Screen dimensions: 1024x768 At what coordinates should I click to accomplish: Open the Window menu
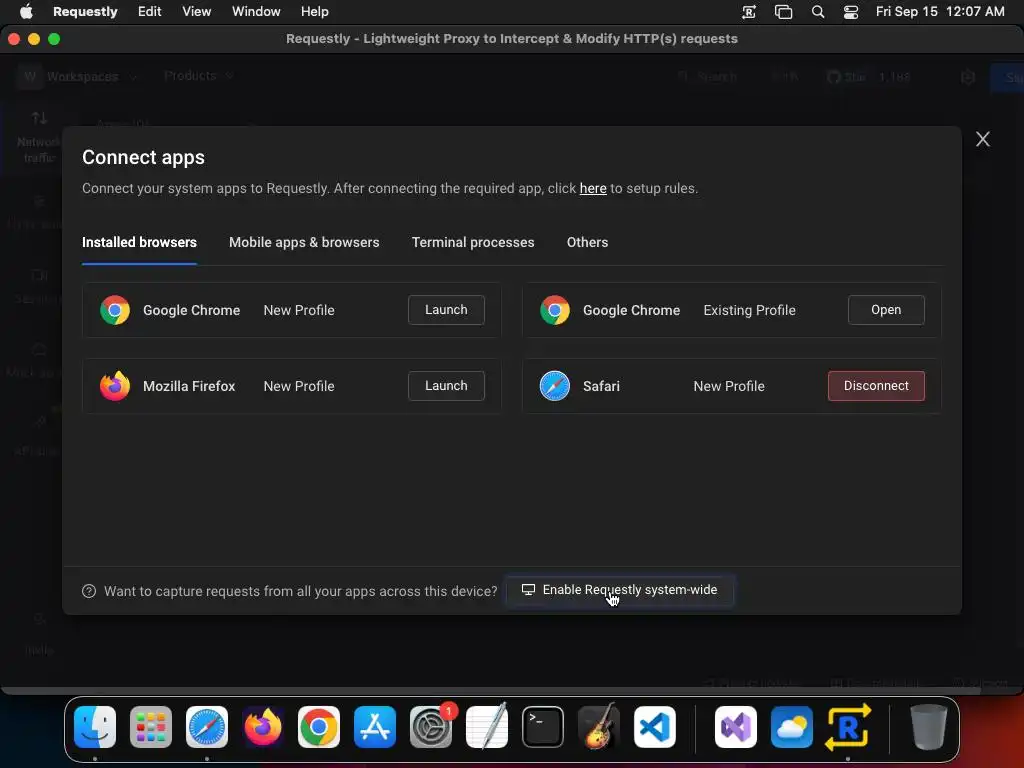click(256, 11)
